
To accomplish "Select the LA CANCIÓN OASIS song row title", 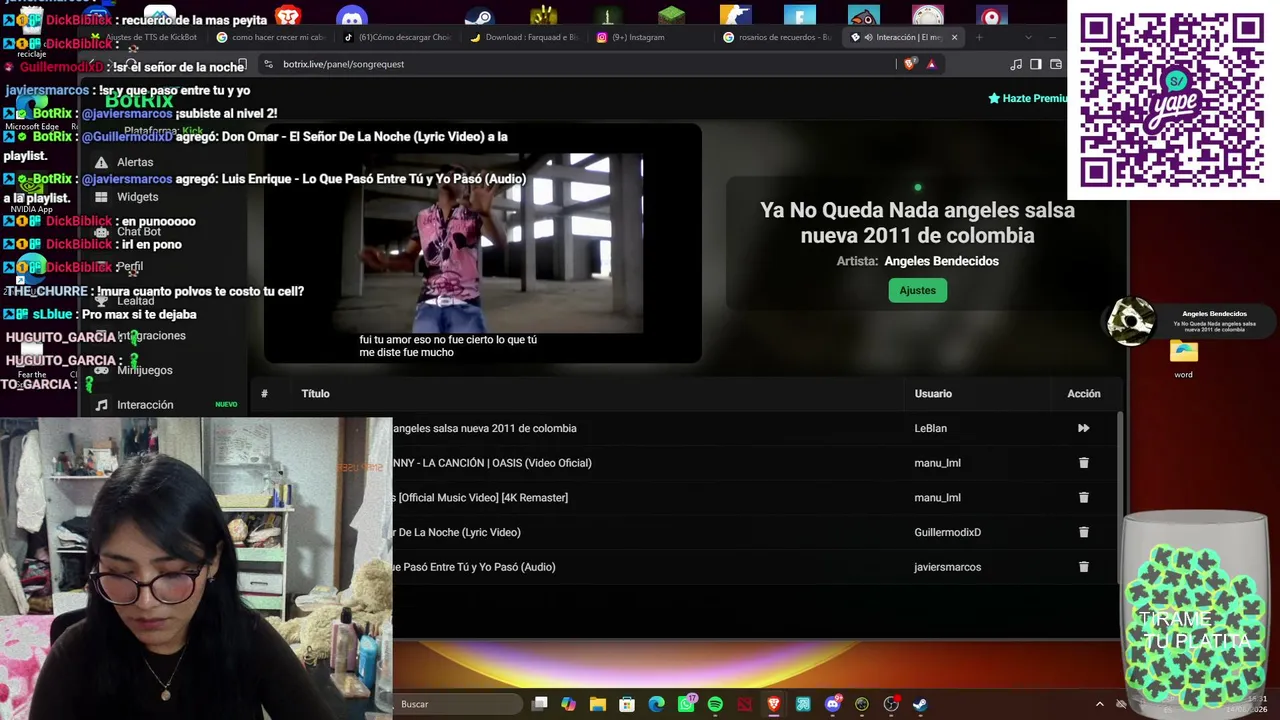I will 492,463.
